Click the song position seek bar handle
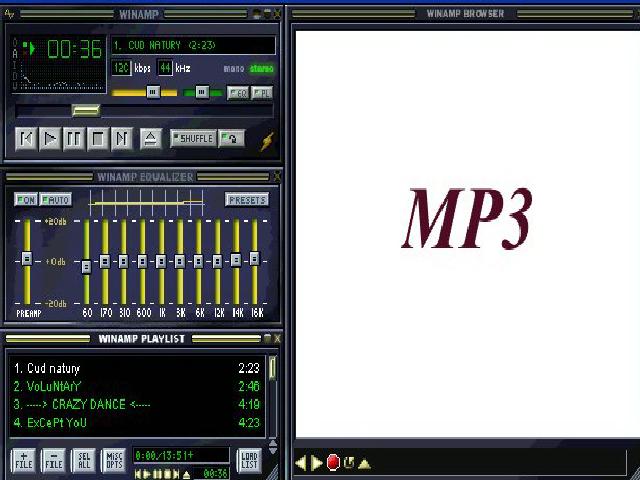 86,110
